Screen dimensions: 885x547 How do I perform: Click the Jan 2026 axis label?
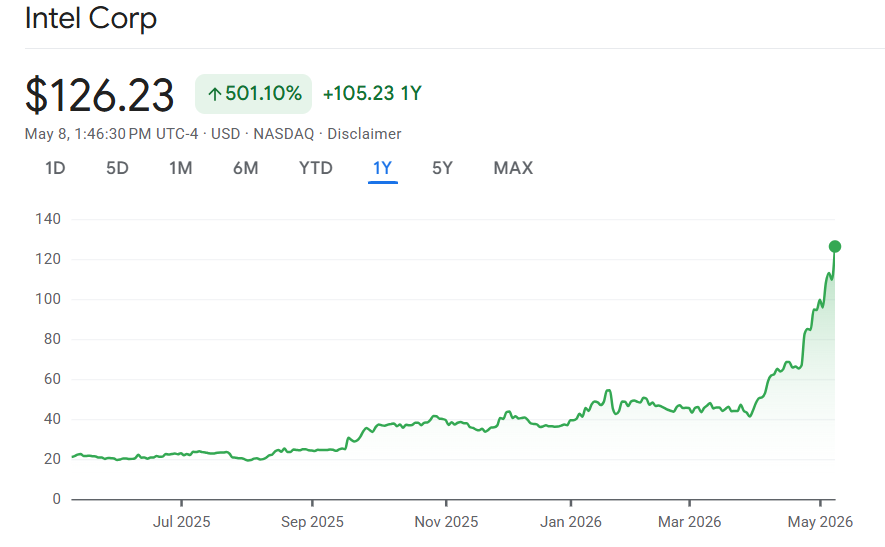coord(571,522)
